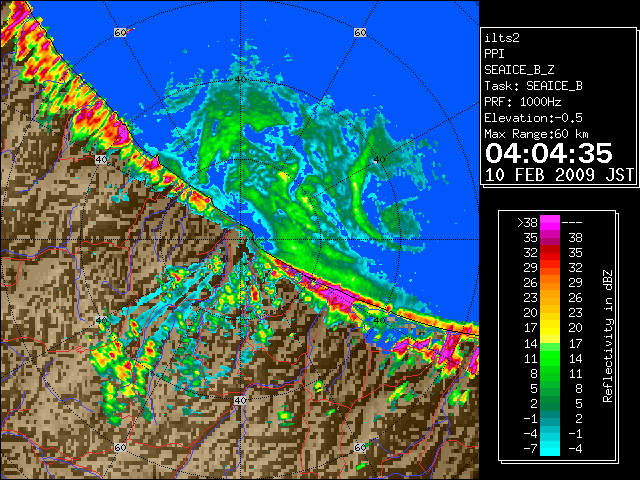Pick the dark green swatch beside legend "5"

pyautogui.click(x=549, y=388)
